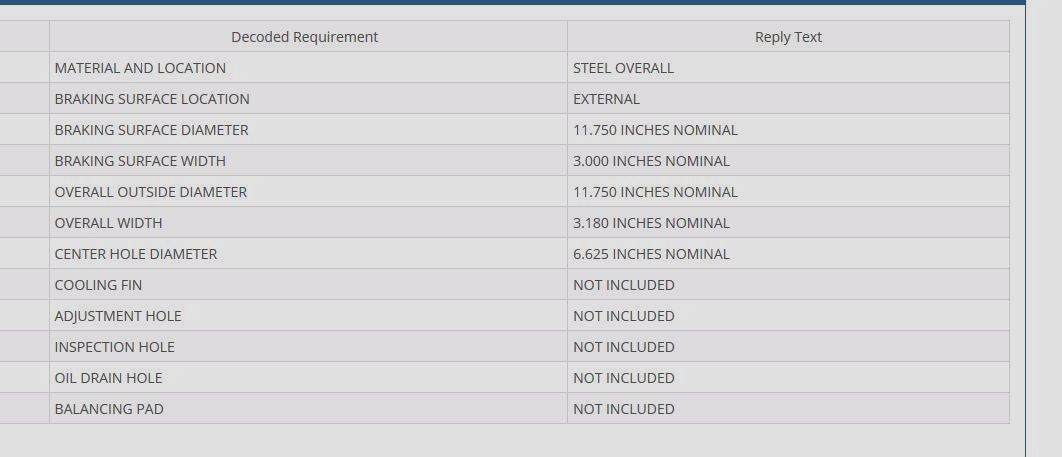Image resolution: width=1062 pixels, height=457 pixels.
Task: Select the 3.180 INCHES NOMINAL reply
Action: tap(651, 223)
